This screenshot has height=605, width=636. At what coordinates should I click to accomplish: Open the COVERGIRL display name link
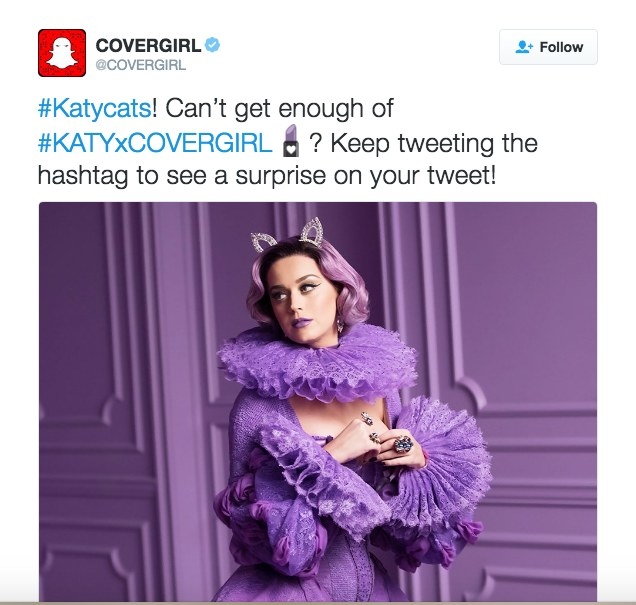tap(148, 45)
